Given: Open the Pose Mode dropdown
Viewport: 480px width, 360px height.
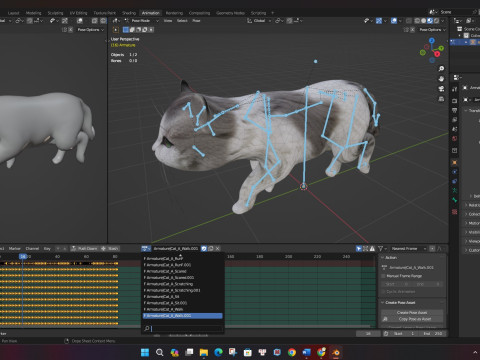Looking at the screenshot, I should 142,21.
